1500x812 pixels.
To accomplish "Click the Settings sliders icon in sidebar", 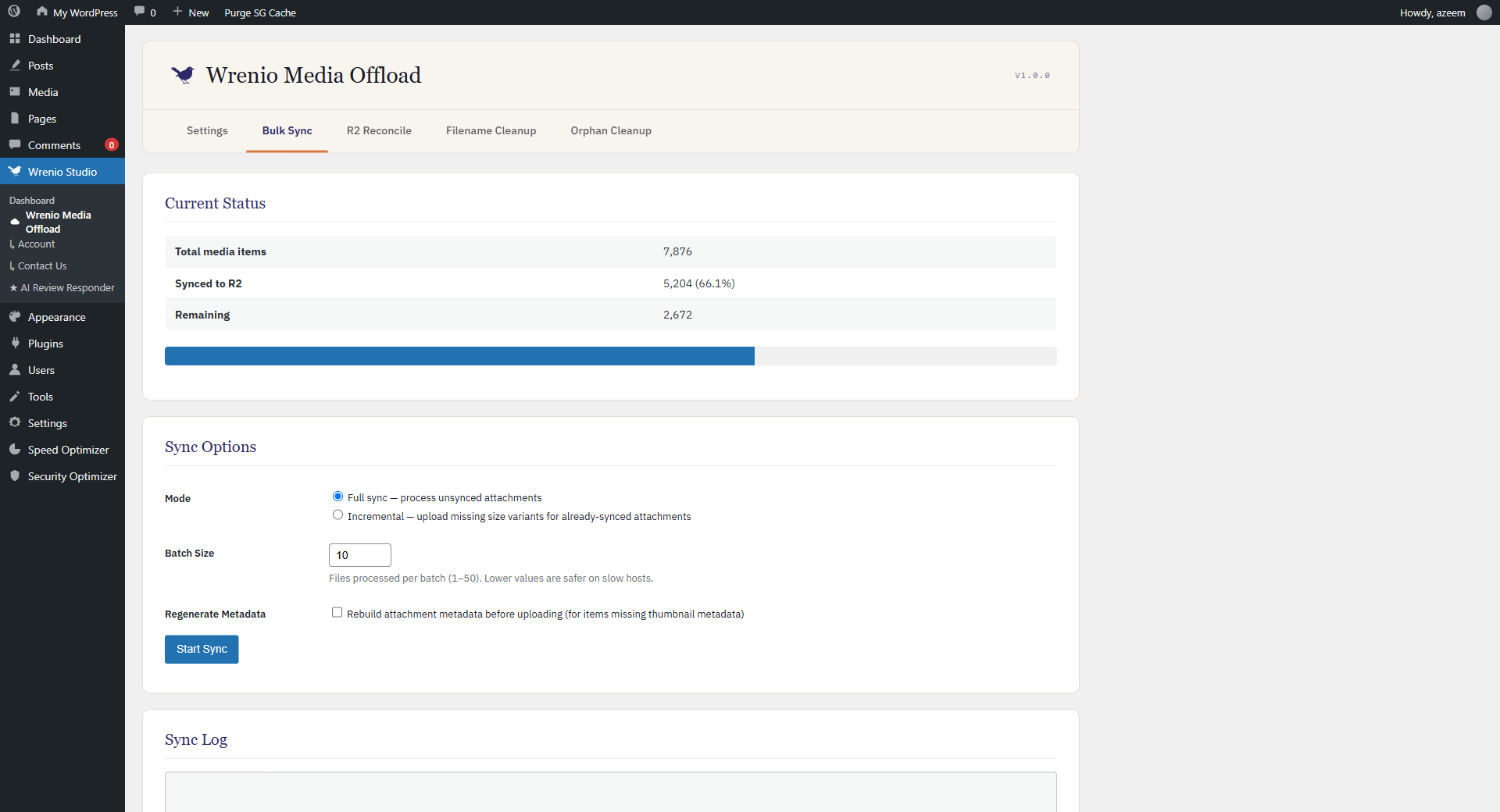I will click(x=15, y=422).
